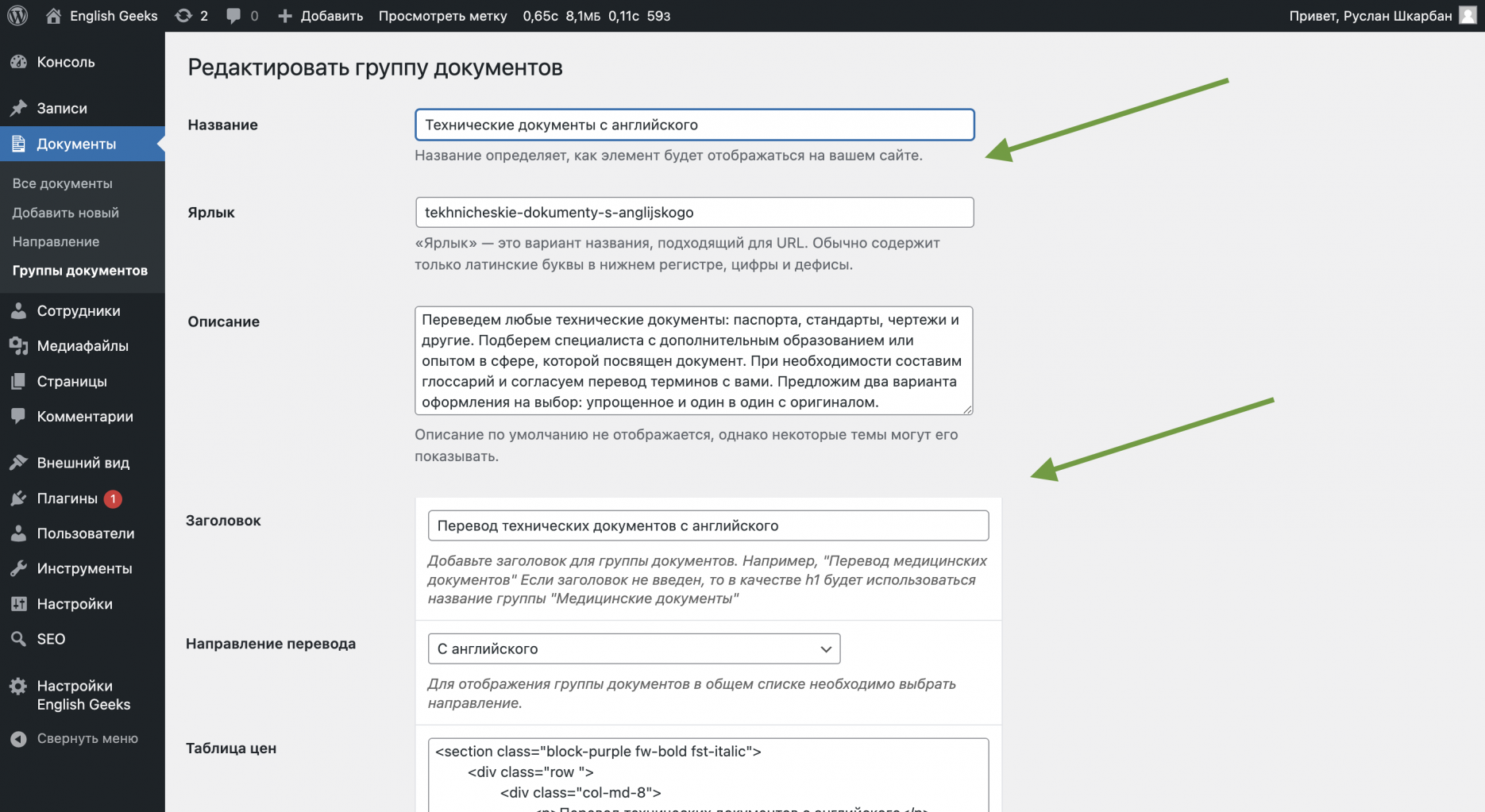The image size is (1485, 812).
Task: Click the pin icon for Записи
Action: pos(18,108)
